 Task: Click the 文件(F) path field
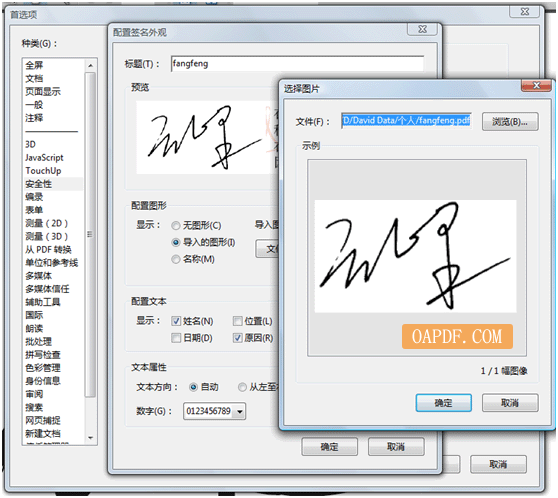[406, 121]
